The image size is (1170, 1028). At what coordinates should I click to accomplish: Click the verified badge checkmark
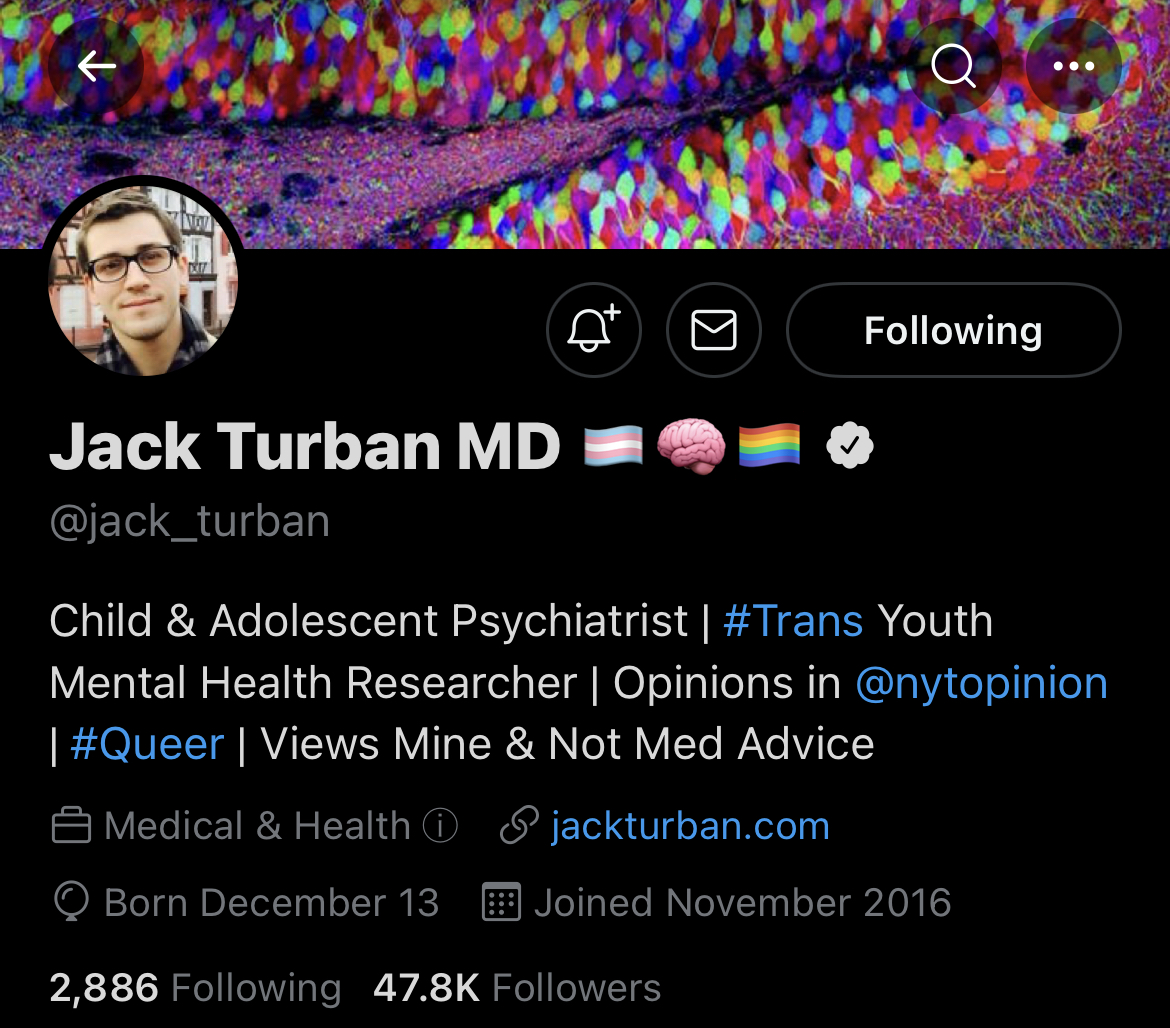click(x=850, y=445)
